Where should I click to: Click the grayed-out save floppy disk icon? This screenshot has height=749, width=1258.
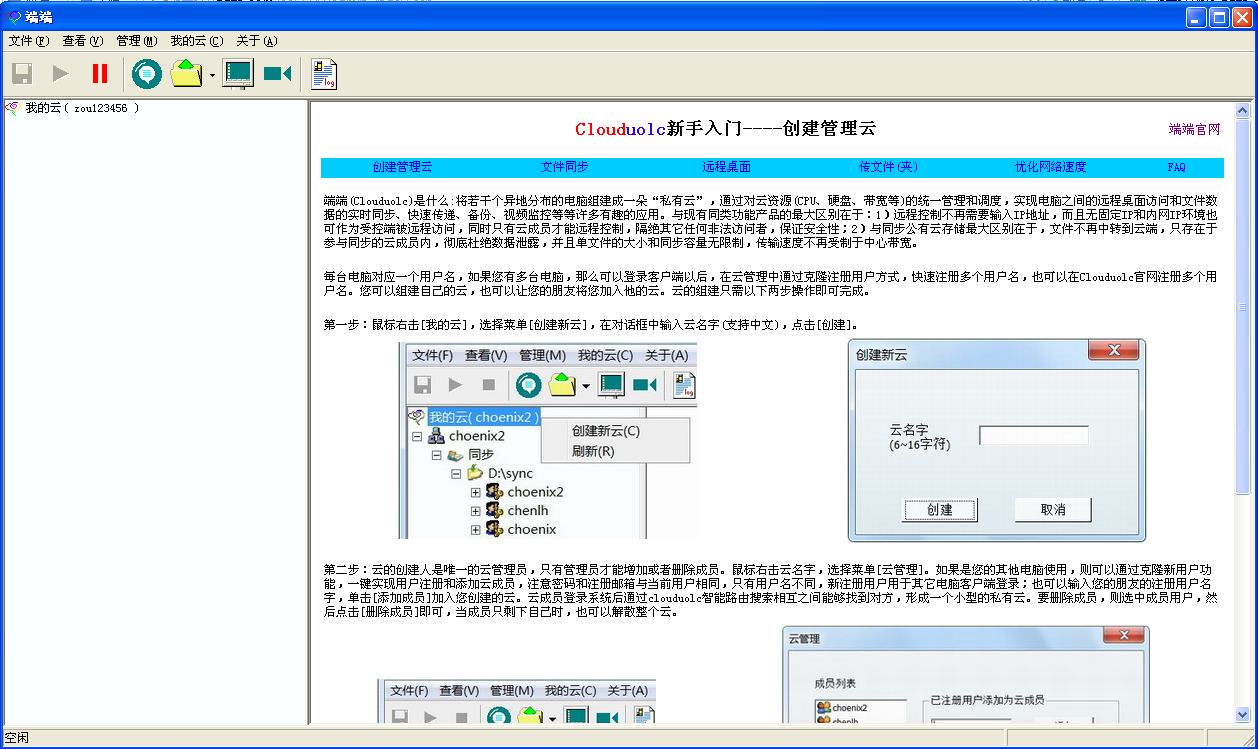click(x=22, y=74)
